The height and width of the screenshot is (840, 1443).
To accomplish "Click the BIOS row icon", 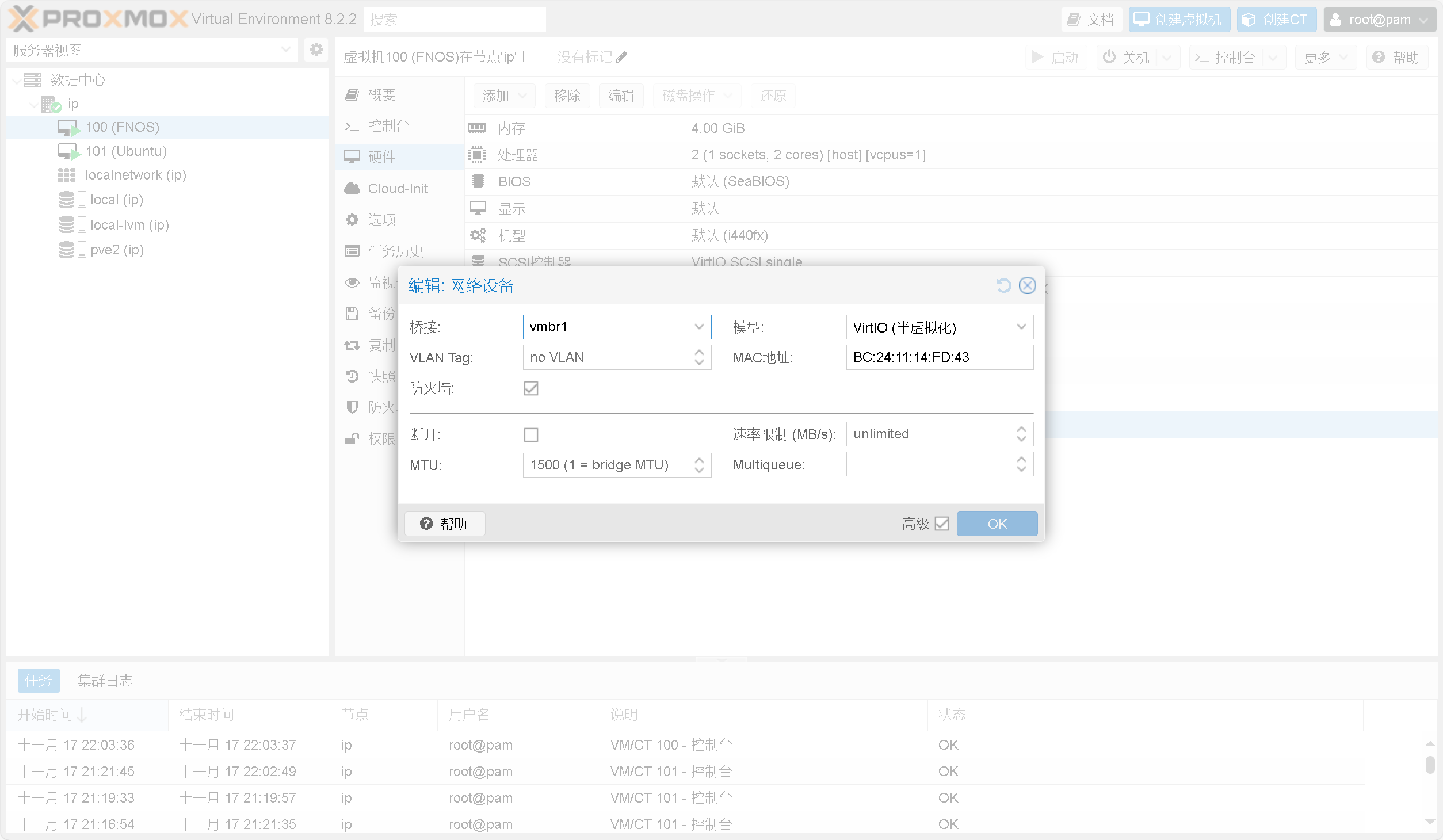I will [477, 181].
